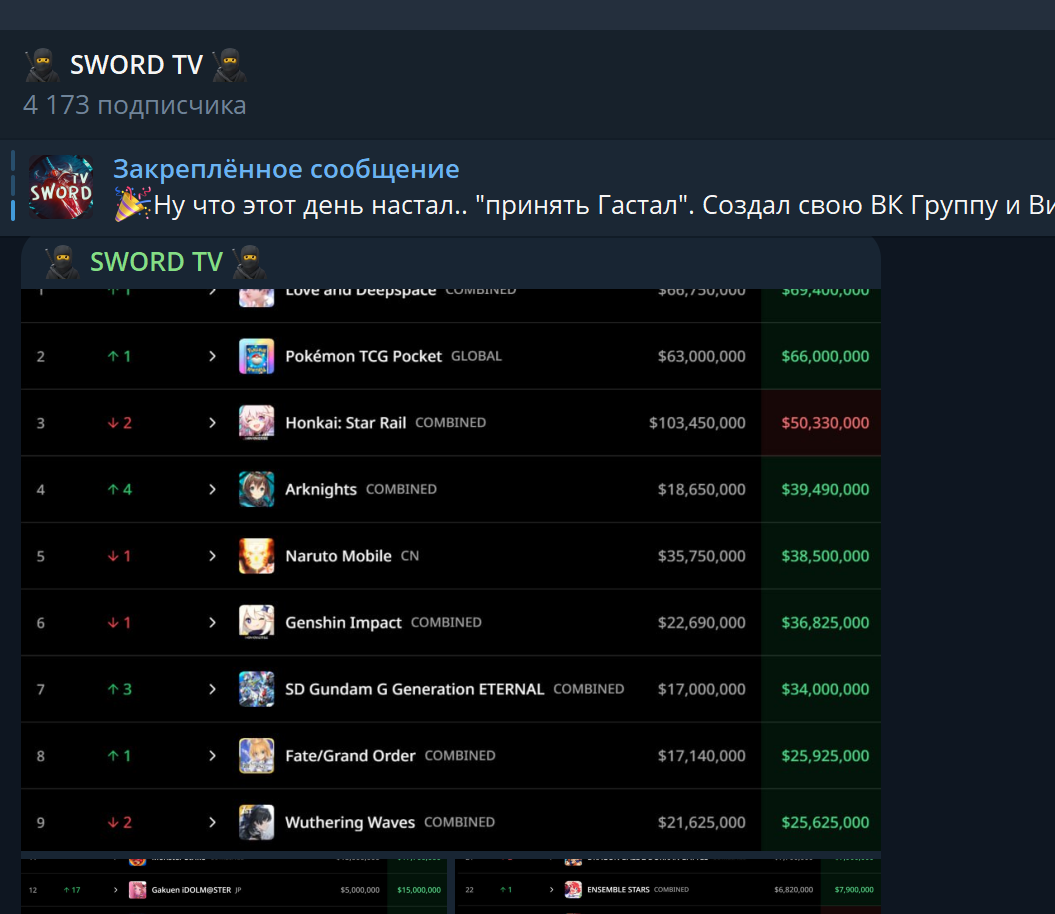
Task: Click the rank up indicator for Fate/Grand Order
Action: [x=119, y=756]
